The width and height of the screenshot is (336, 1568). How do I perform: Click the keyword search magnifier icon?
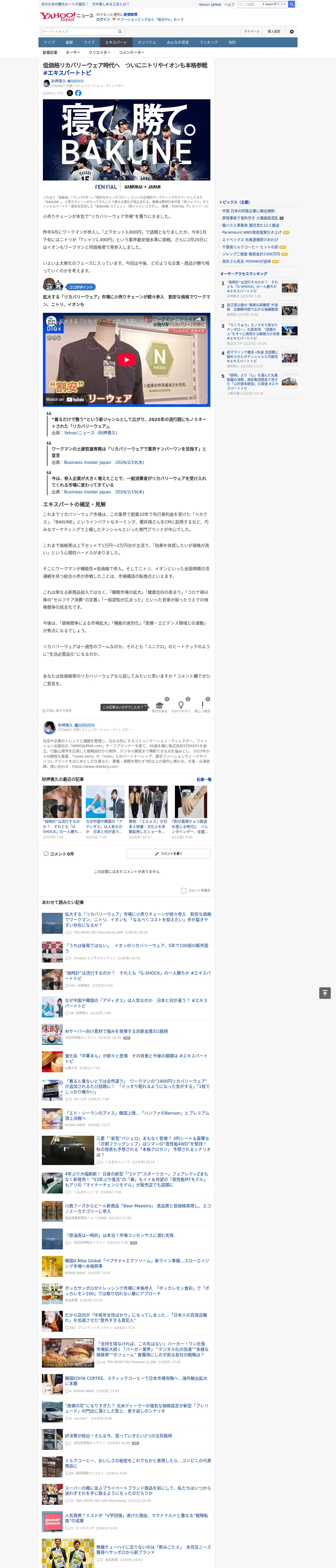(x=120, y=32)
